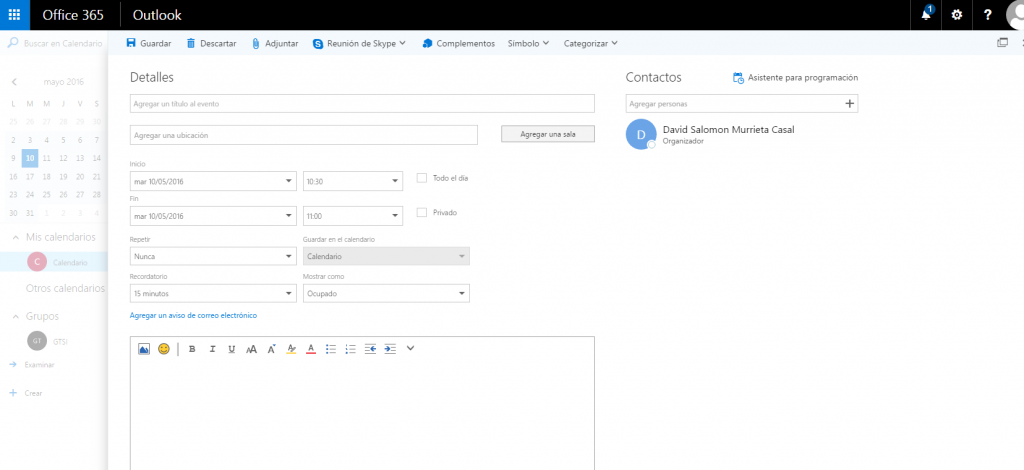The width and height of the screenshot is (1024, 470).
Task: Insert a bulleted list
Action: (331, 349)
